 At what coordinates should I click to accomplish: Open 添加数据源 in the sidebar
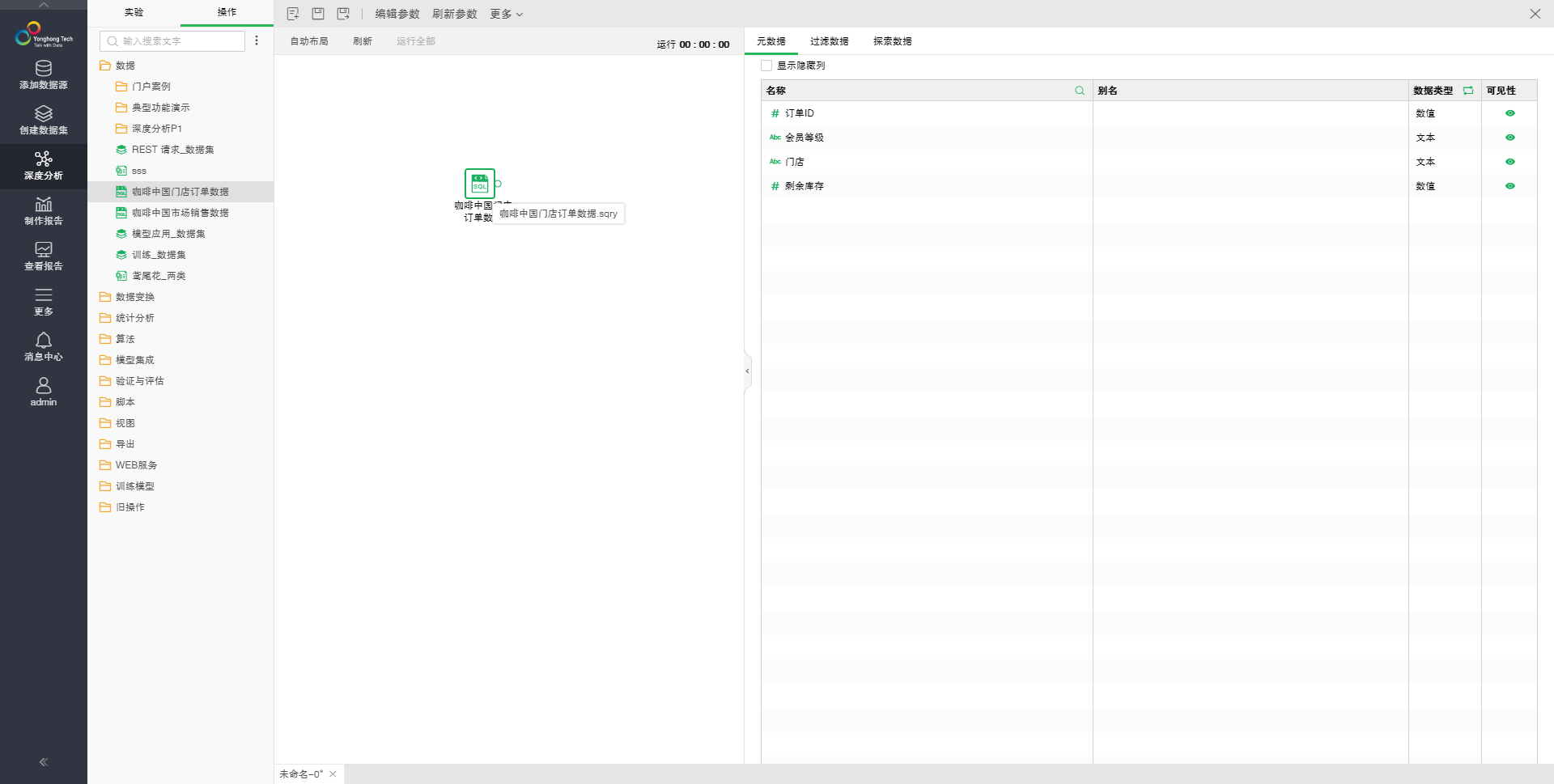44,75
